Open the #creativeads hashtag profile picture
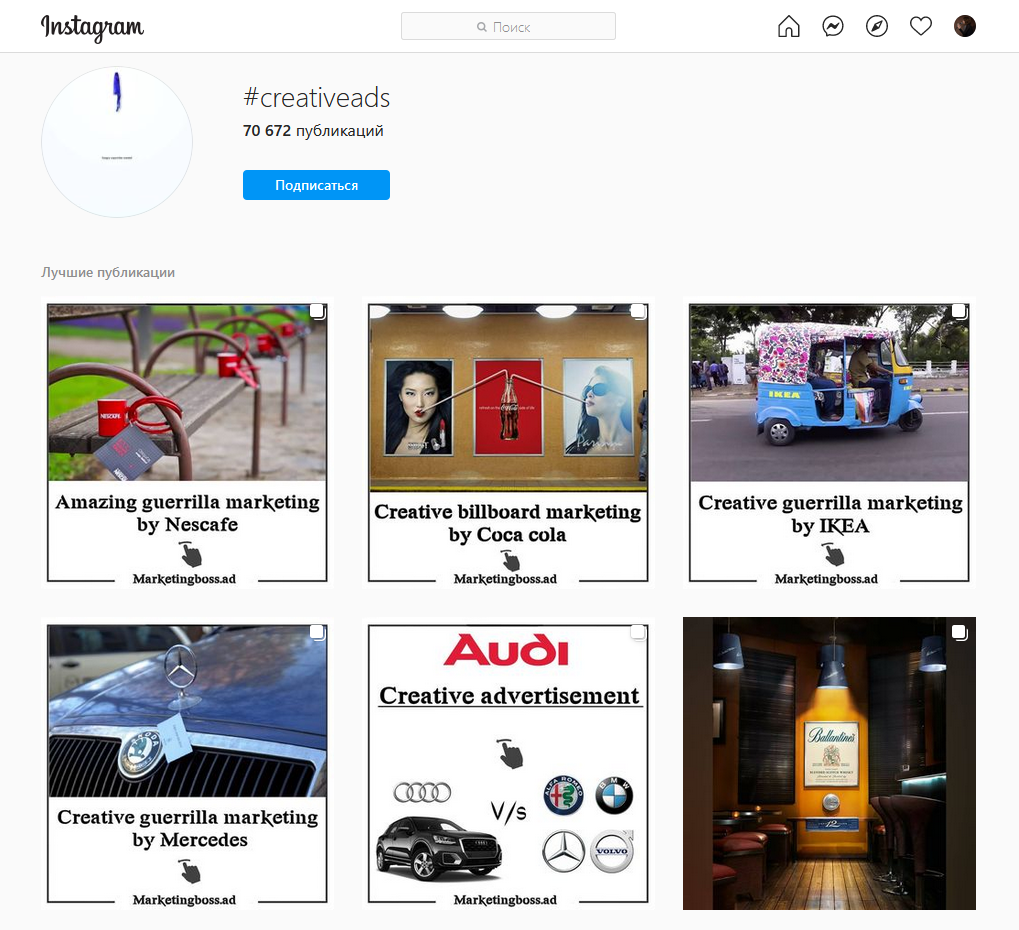 pyautogui.click(x=117, y=142)
